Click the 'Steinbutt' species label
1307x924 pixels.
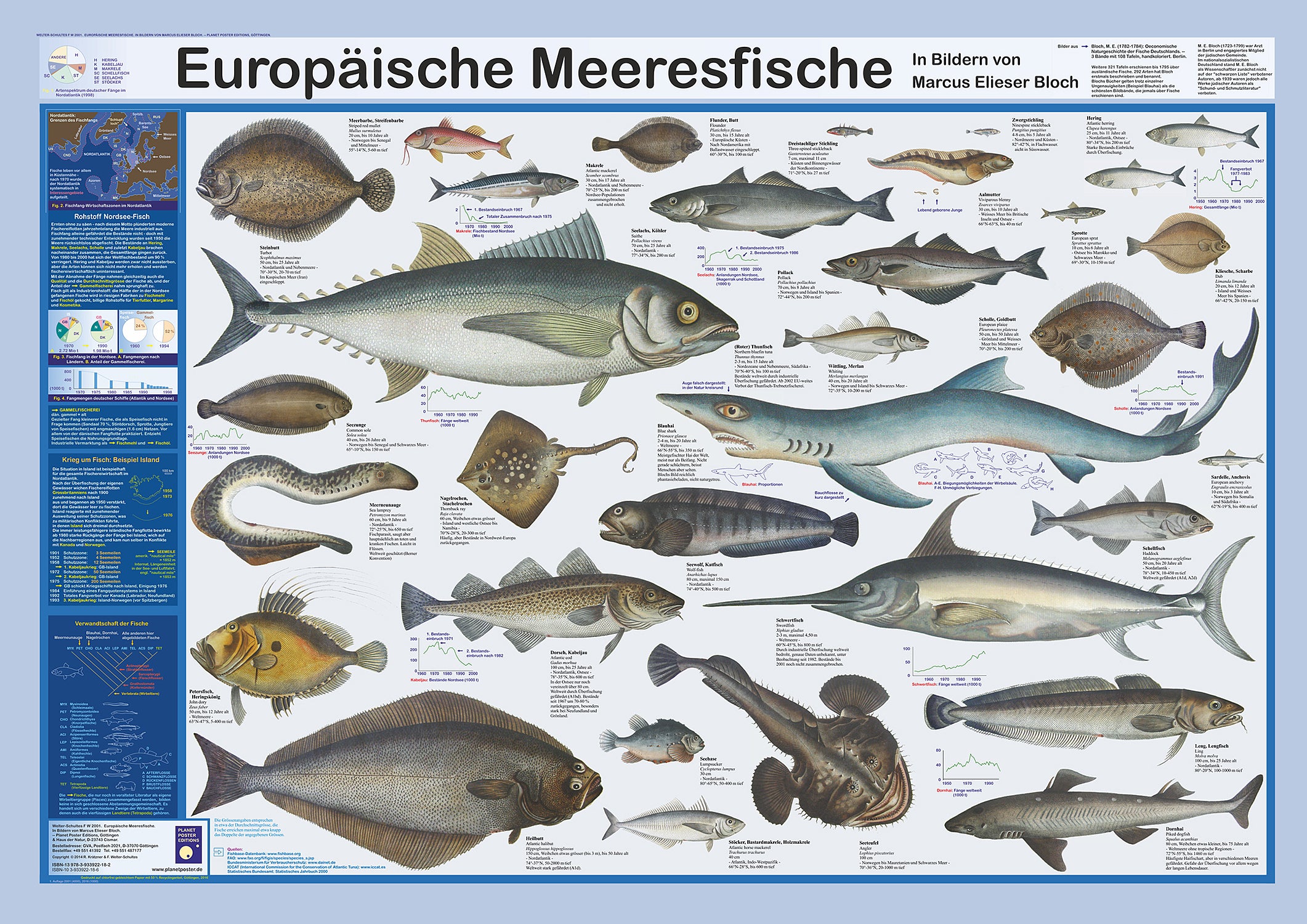(269, 247)
